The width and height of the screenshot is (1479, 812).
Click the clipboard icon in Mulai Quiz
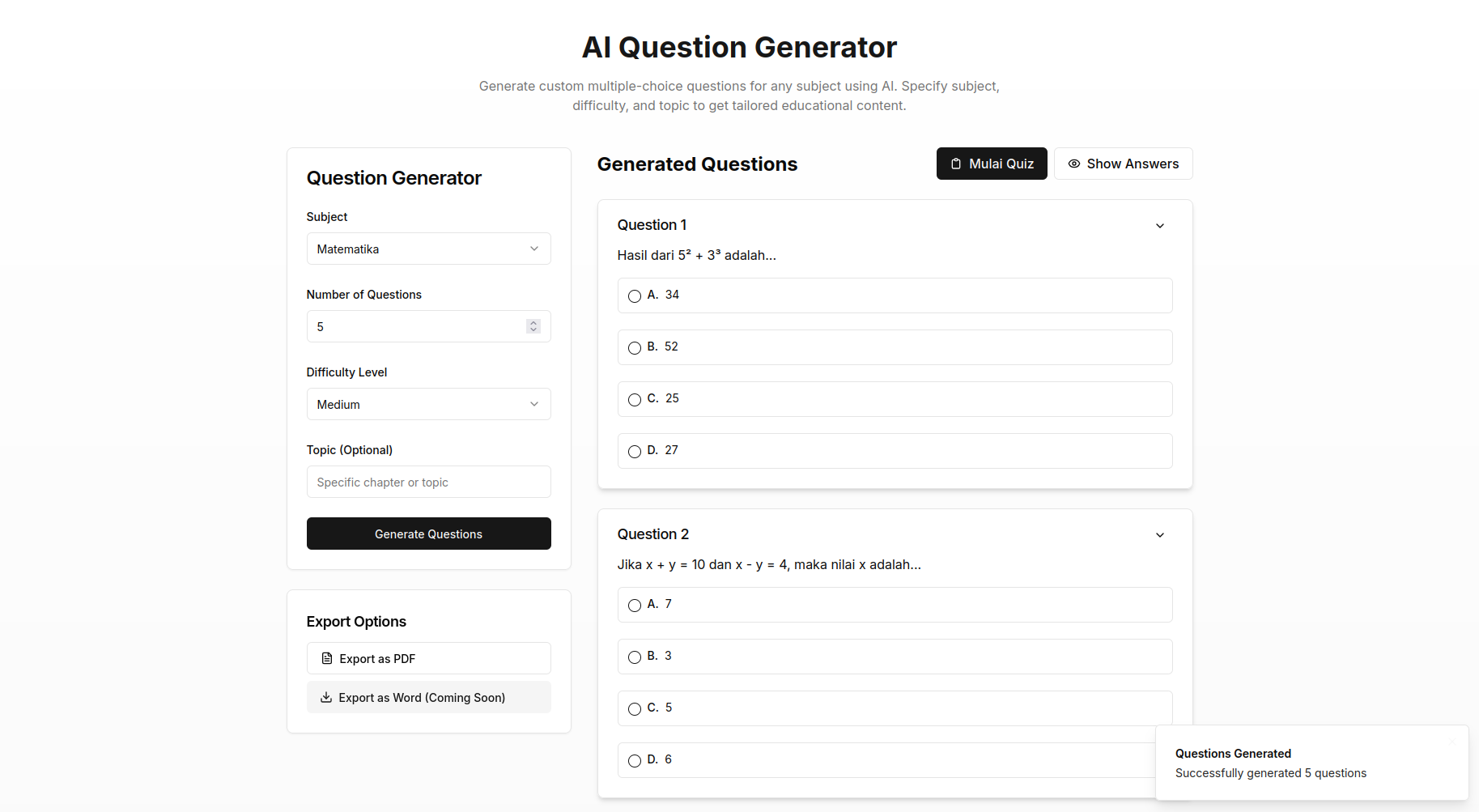[956, 164]
